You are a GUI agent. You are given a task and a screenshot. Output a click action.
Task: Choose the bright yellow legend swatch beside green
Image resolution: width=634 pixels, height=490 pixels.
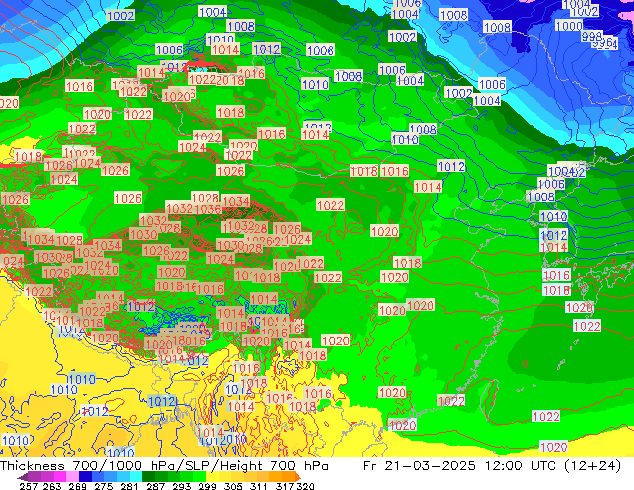coord(212,477)
